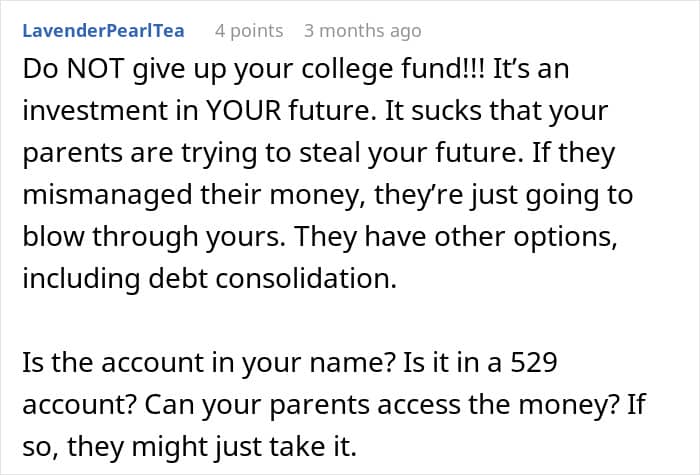The width and height of the screenshot is (700, 475).
Task: Open LavenderPearlTea's user profile
Action: pyautogui.click(x=103, y=31)
